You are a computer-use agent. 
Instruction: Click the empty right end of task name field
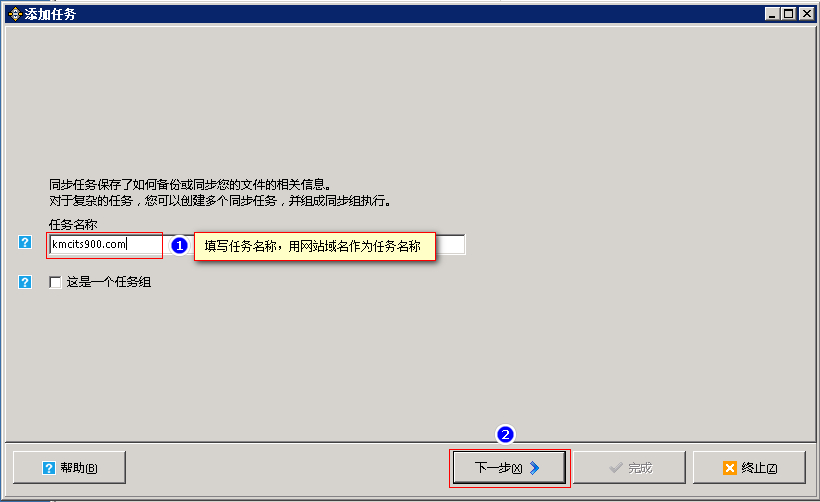(450, 245)
